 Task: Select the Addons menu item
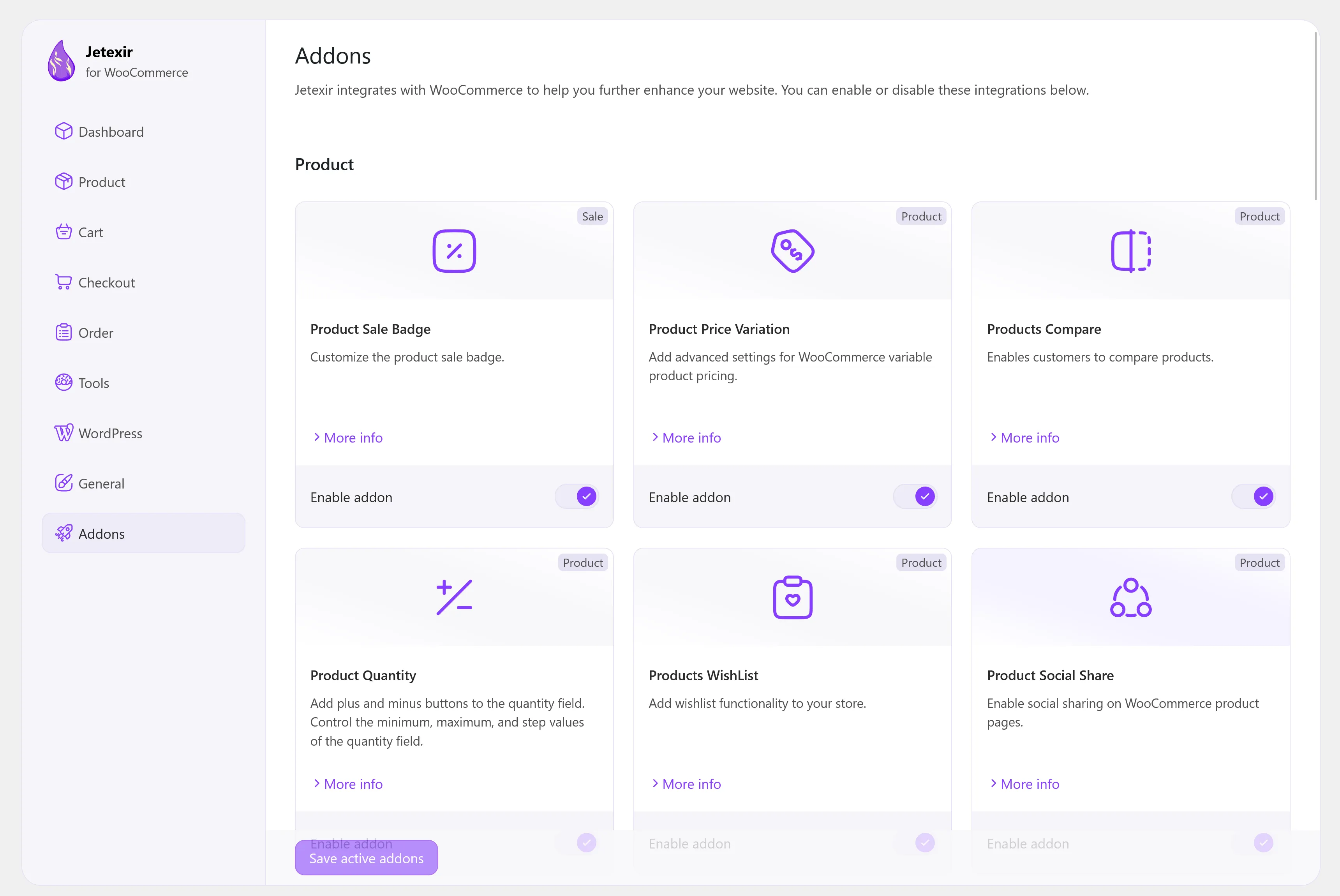[x=143, y=533]
